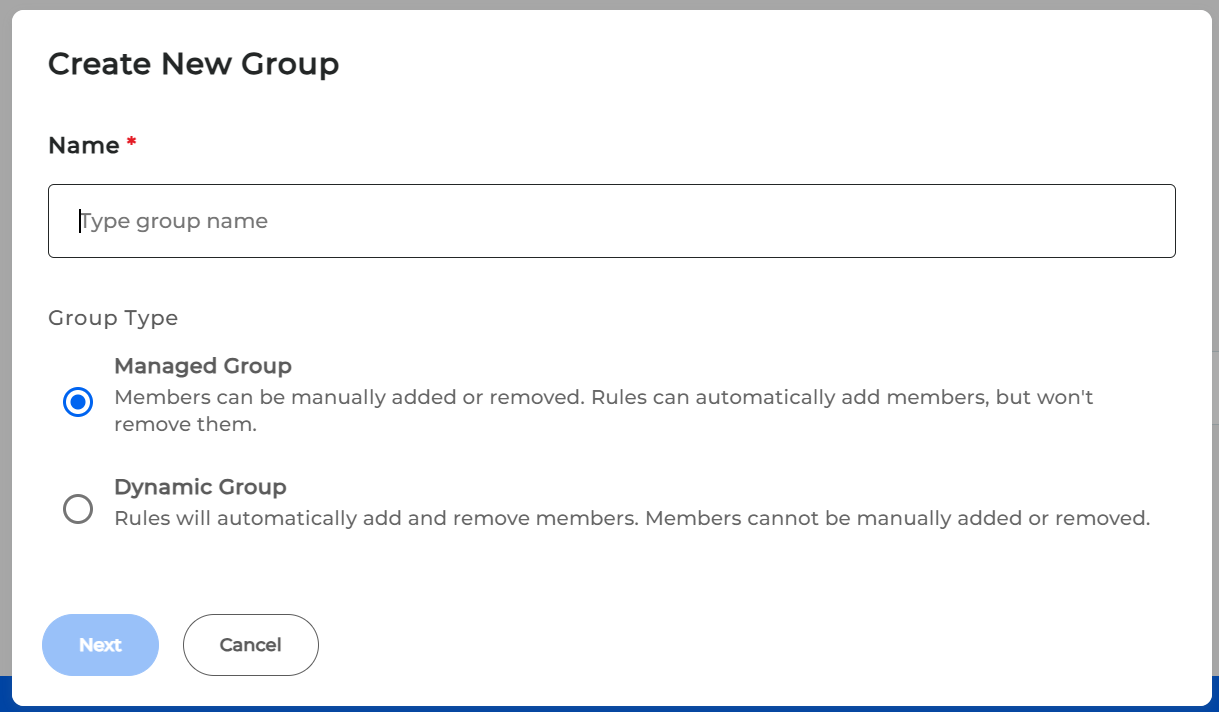Select the Managed Group radio button

78,402
